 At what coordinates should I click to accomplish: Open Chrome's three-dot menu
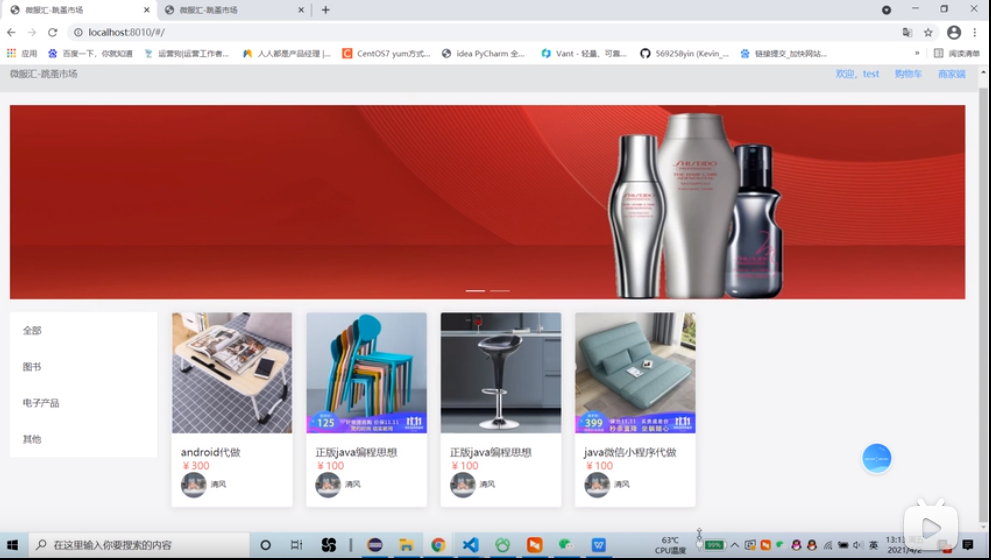975,32
